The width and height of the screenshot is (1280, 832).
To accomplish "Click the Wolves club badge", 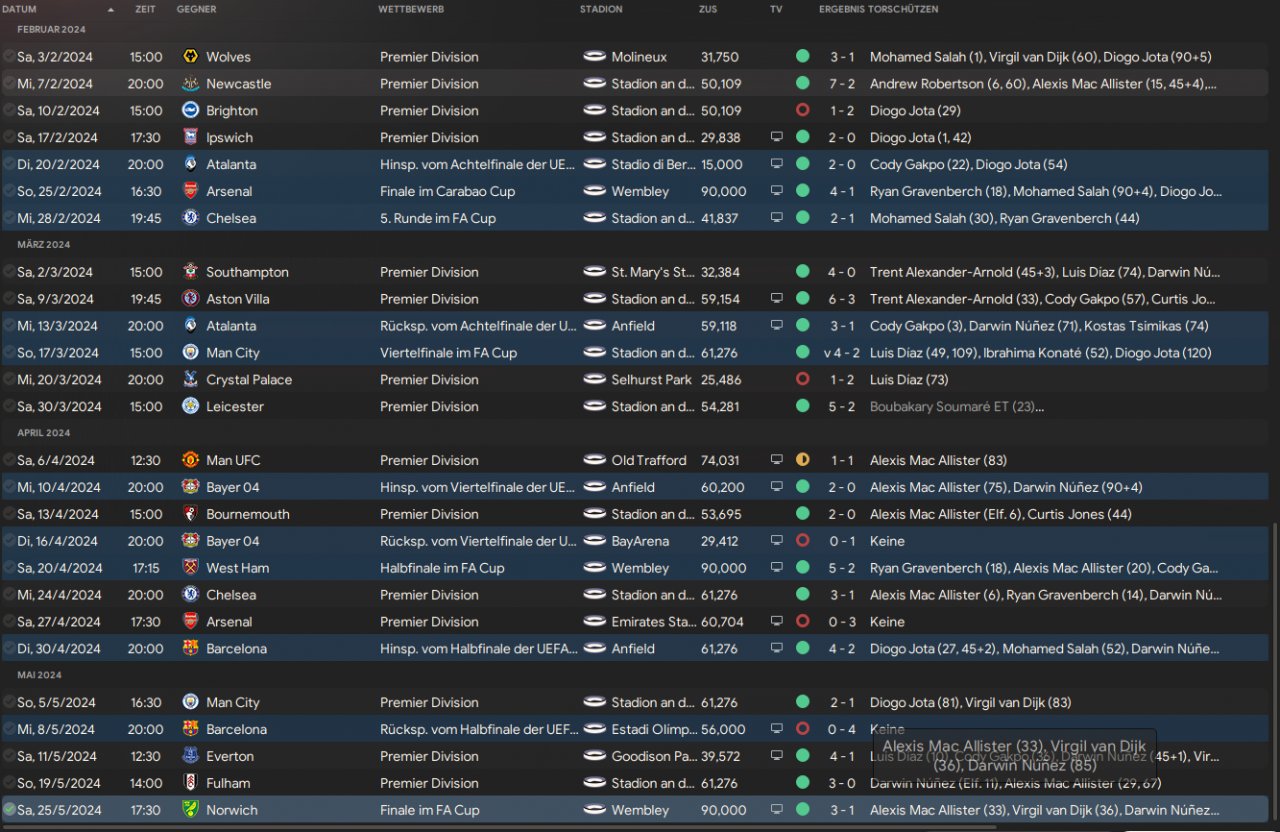I will [190, 57].
